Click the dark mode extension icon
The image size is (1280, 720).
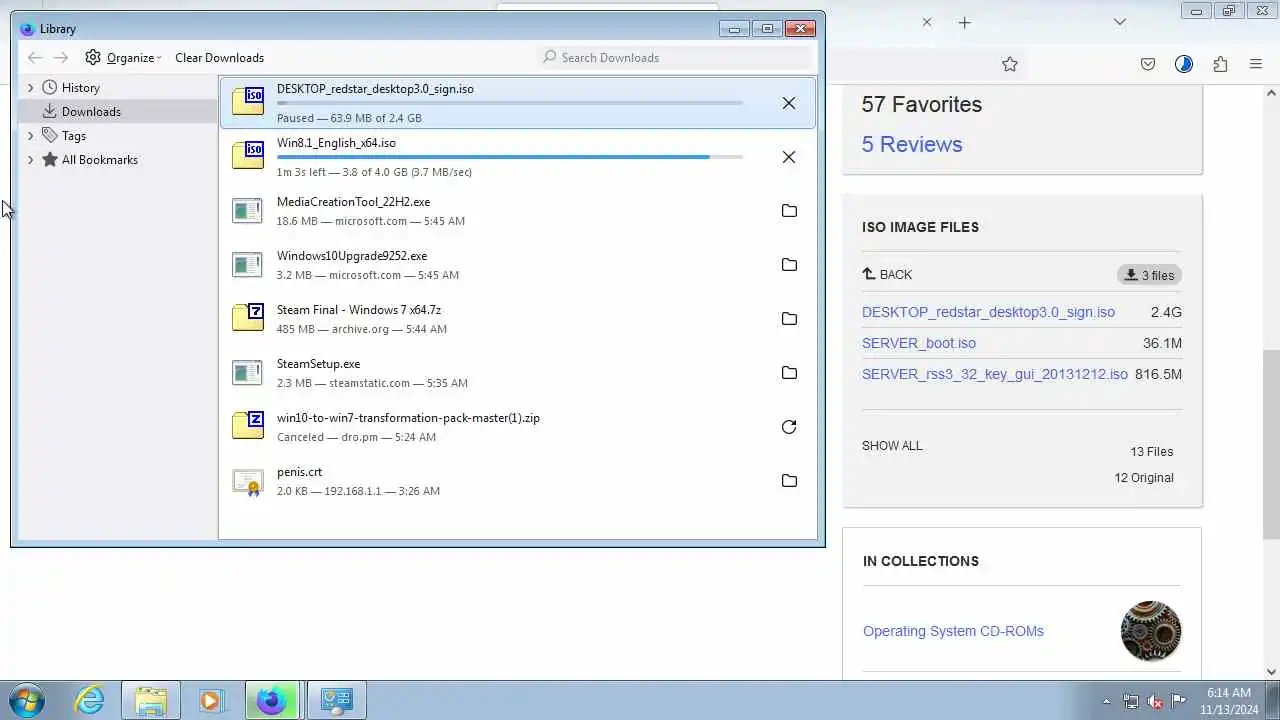coord(1184,64)
